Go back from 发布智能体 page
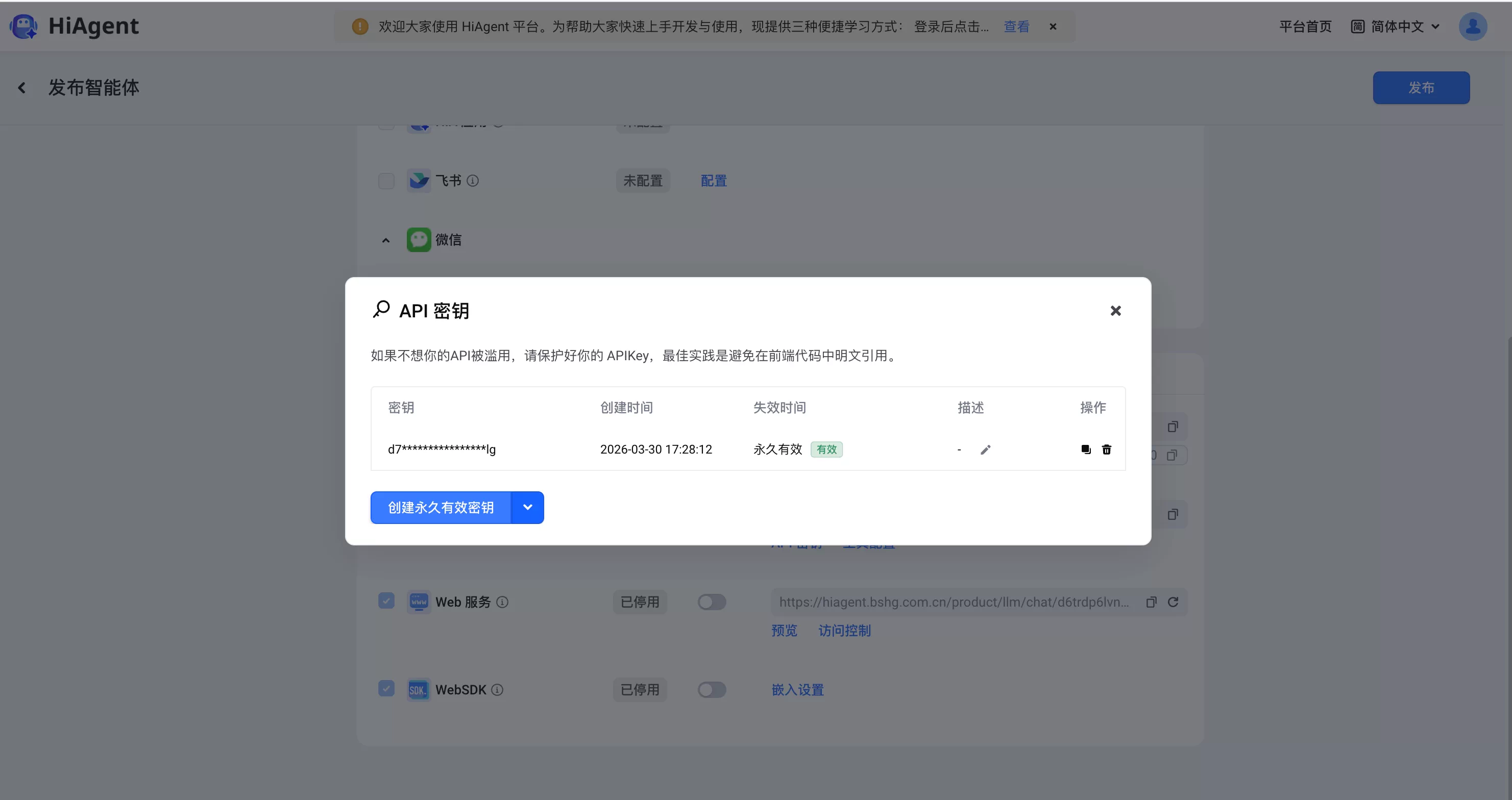Viewport: 1512px width, 800px height. [x=22, y=88]
